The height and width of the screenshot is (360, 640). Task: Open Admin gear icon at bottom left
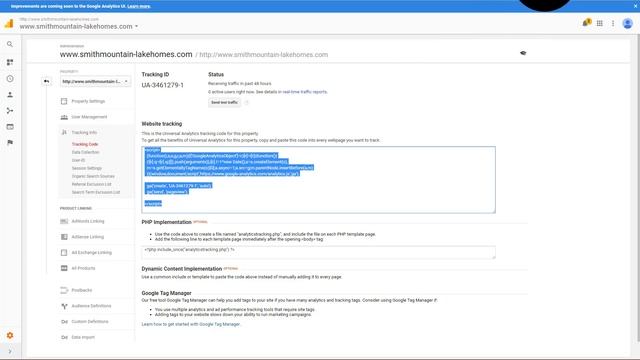(10, 336)
